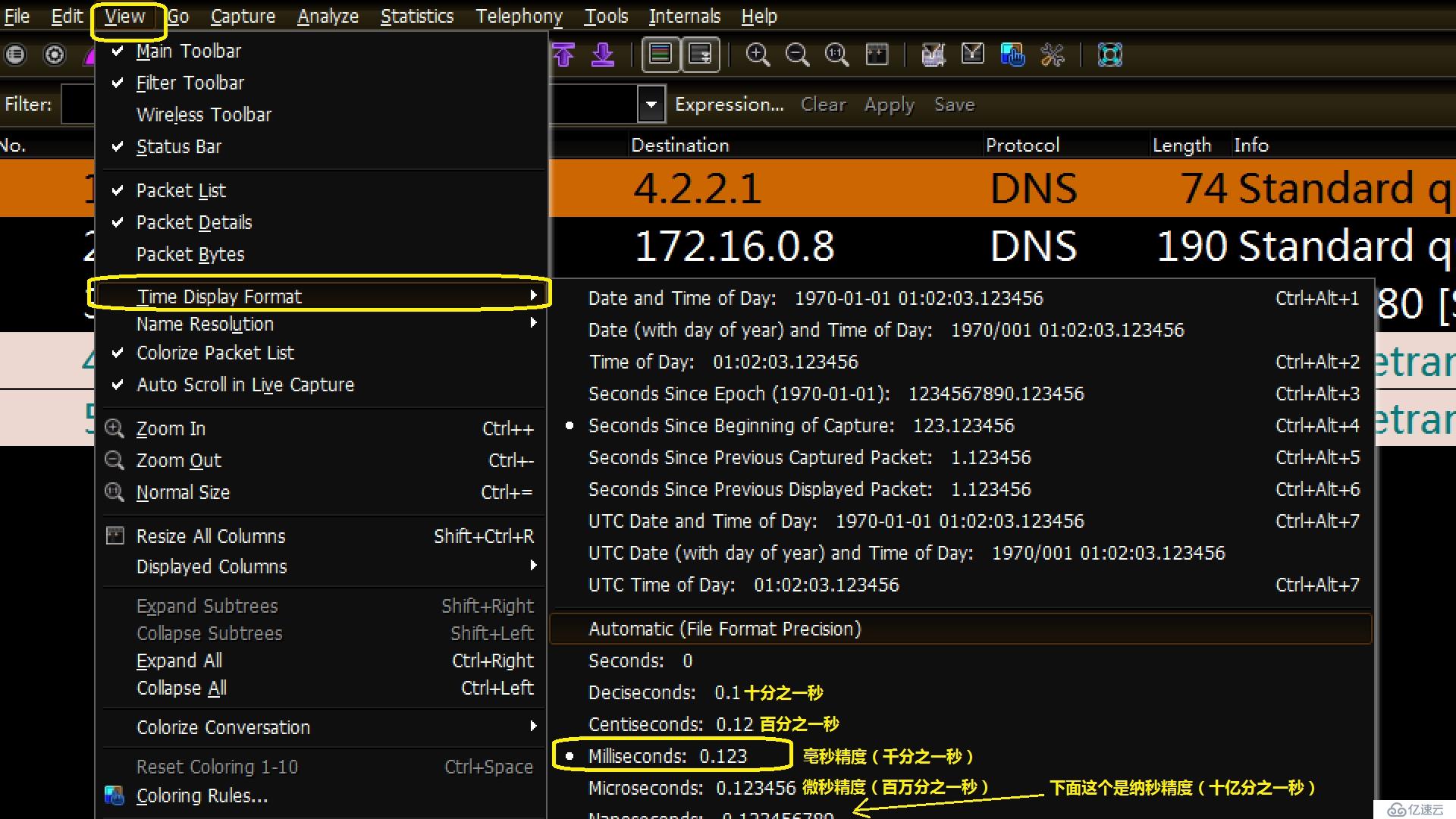This screenshot has width=1456, height=819.
Task: Click the zoom out magnifier toolbar icon
Action: (x=797, y=55)
